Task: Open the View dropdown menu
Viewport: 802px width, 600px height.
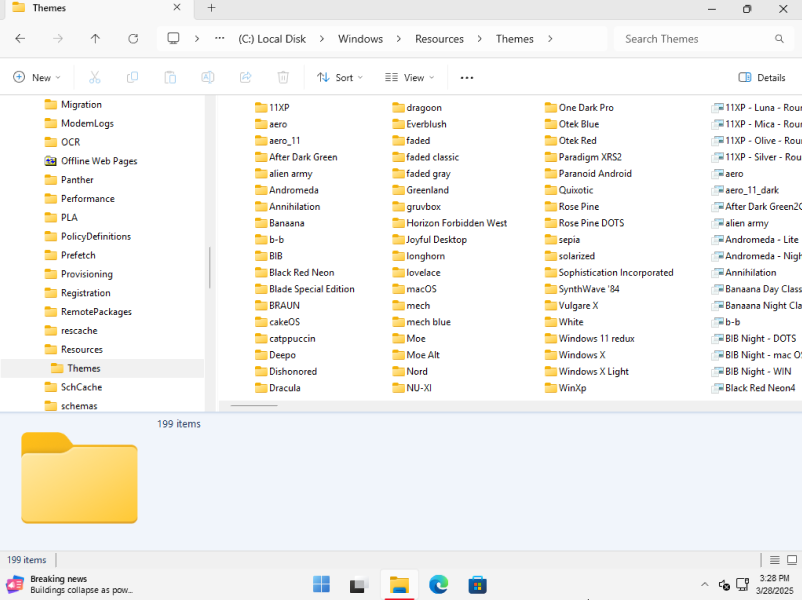Action: pyautogui.click(x=409, y=77)
